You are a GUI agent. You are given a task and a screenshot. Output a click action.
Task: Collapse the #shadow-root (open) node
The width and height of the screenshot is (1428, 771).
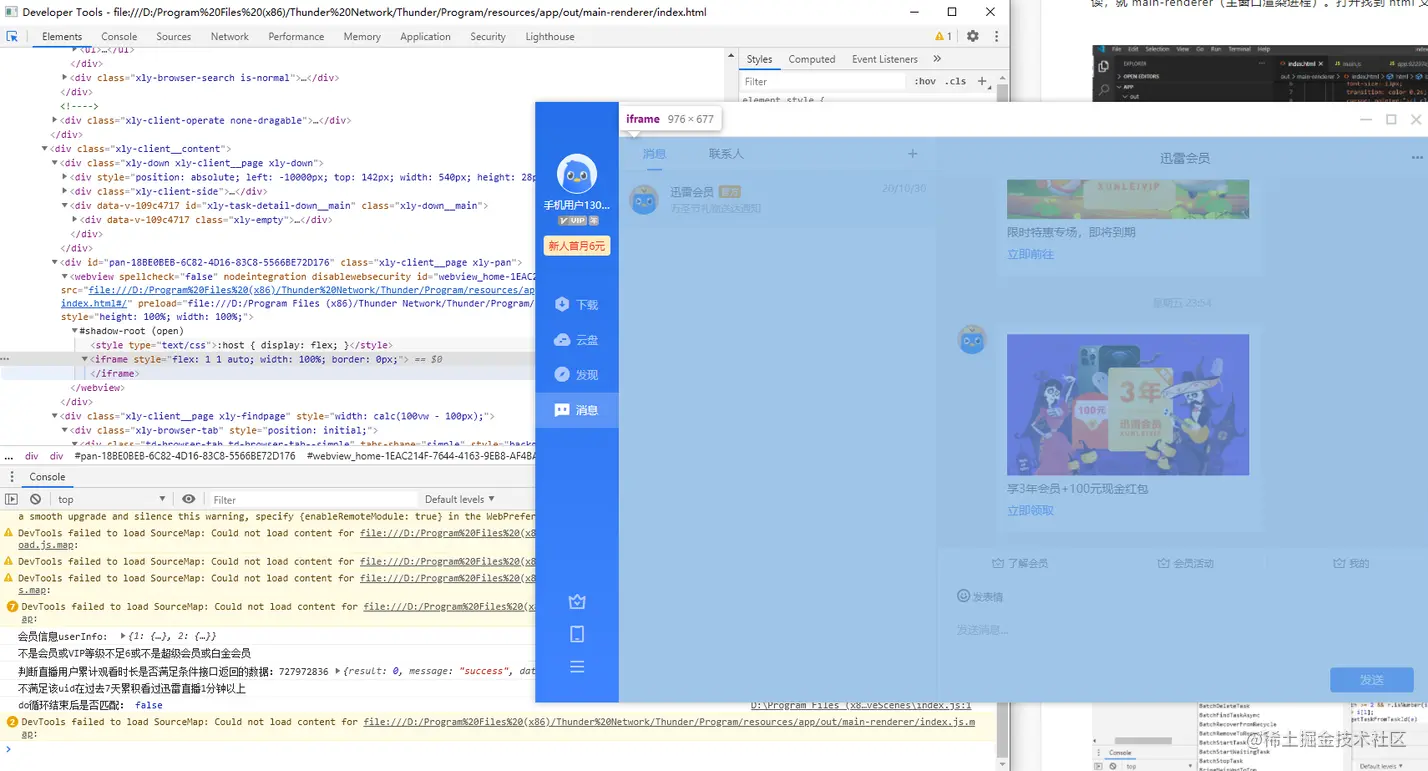click(75, 331)
